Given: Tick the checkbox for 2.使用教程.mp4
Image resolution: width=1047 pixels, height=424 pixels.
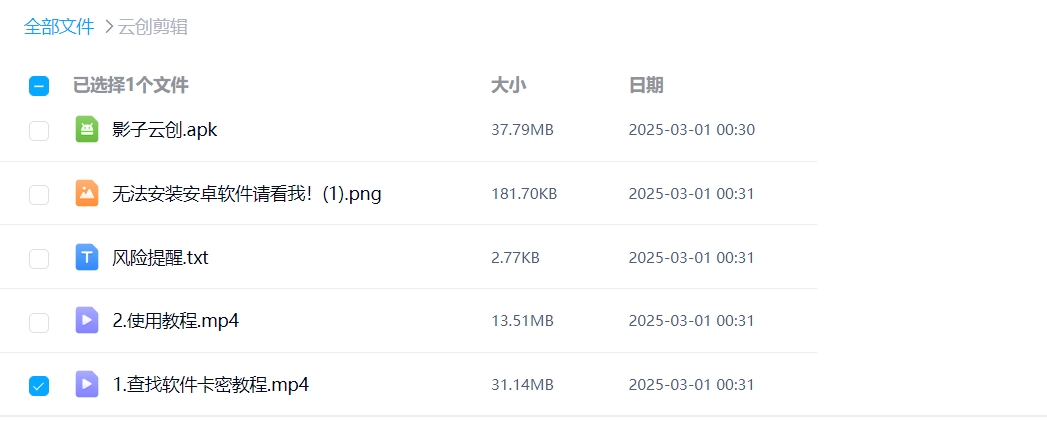Looking at the screenshot, I should [x=39, y=322].
